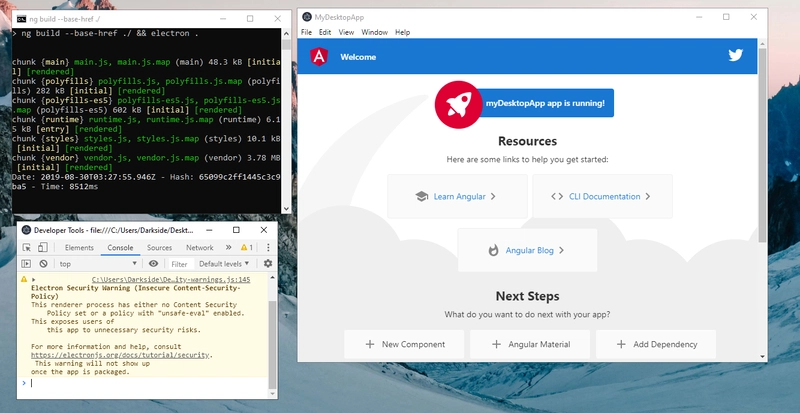Click the command prompt window icon
Viewport: 800px width, 413px height.
pyautogui.click(x=21, y=19)
